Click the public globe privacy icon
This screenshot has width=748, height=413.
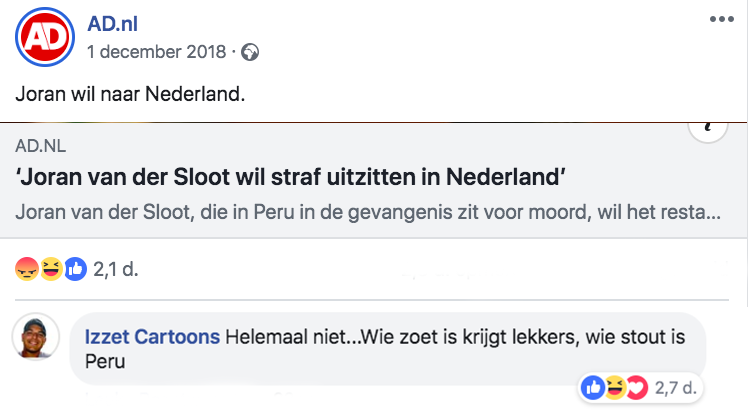(x=251, y=51)
